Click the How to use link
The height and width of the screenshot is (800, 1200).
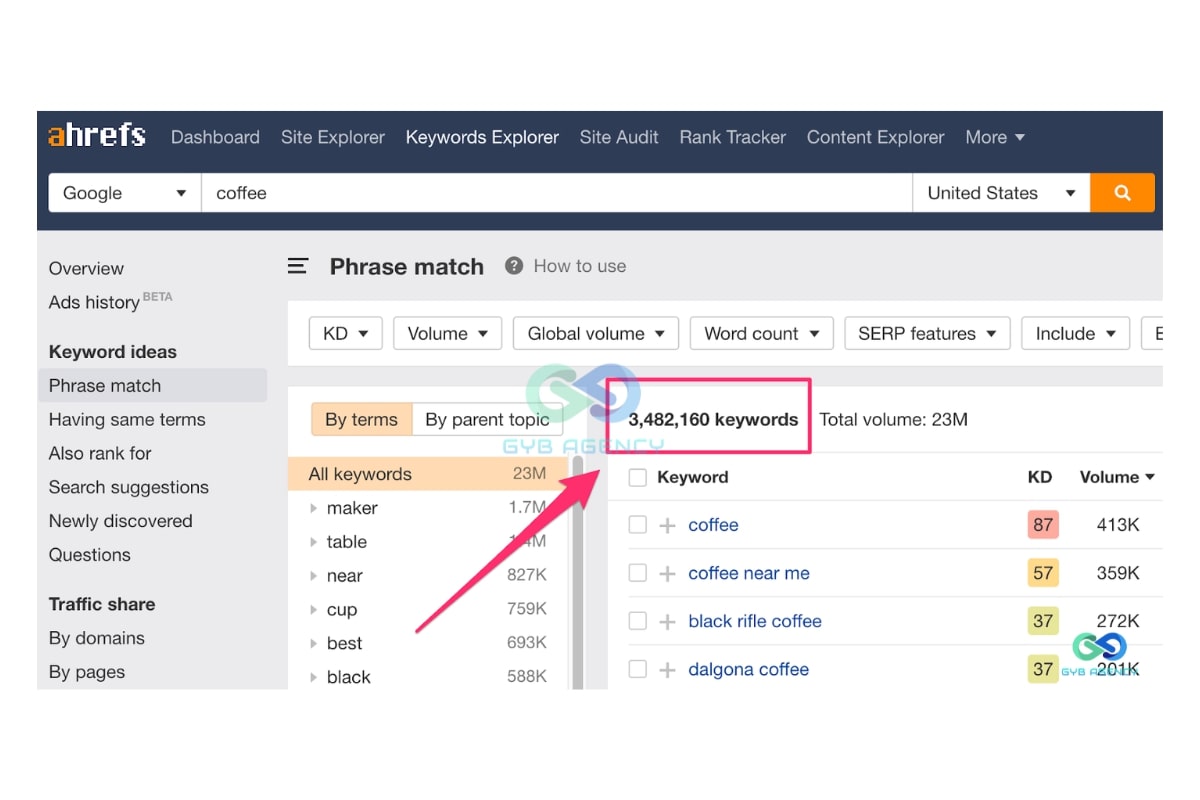(580, 266)
